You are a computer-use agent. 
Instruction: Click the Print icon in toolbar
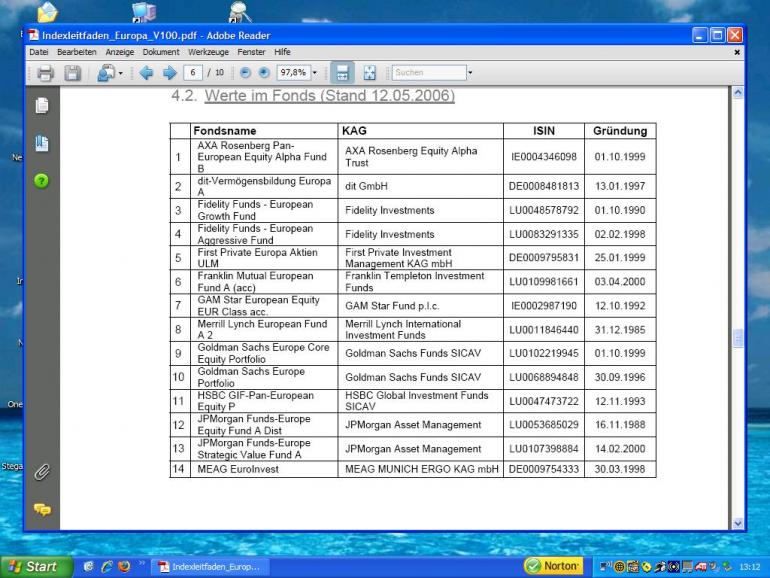pyautogui.click(x=45, y=73)
